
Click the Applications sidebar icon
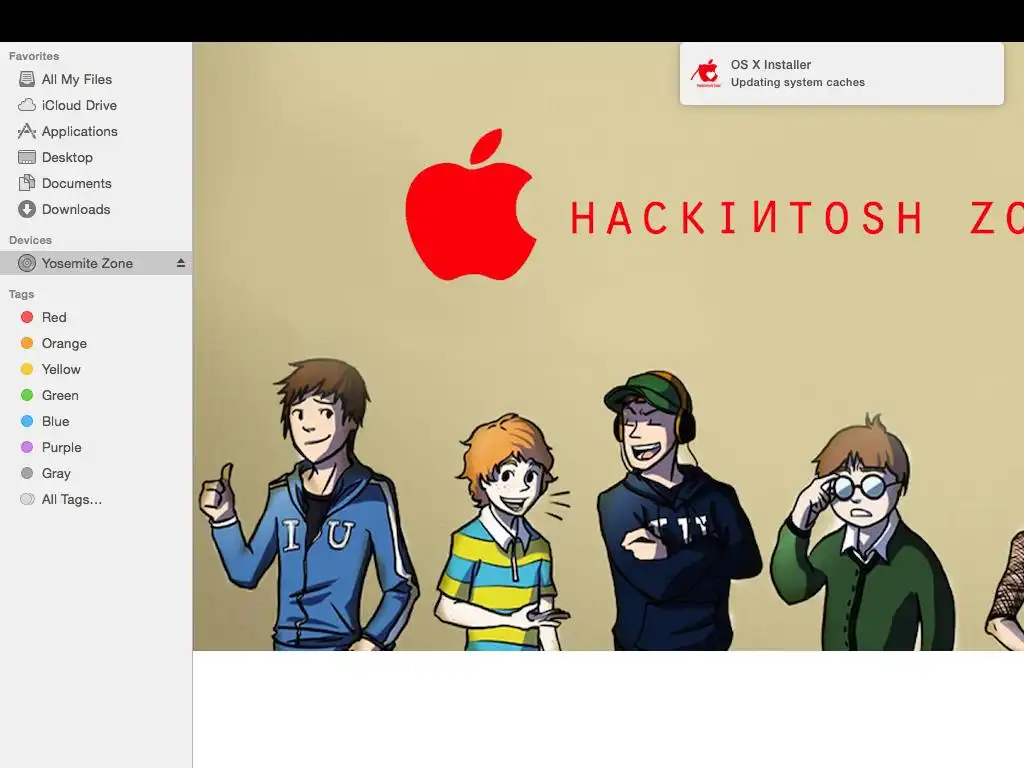point(27,131)
